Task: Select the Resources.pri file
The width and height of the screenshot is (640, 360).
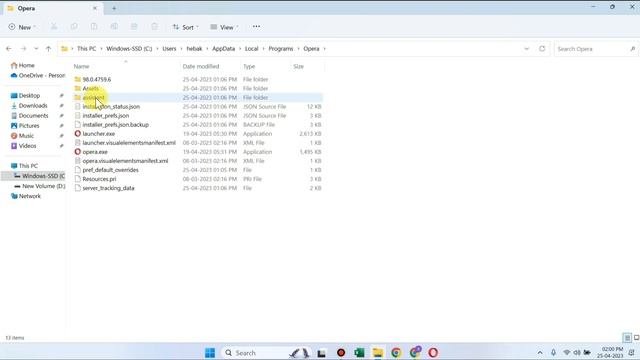Action: click(x=99, y=179)
